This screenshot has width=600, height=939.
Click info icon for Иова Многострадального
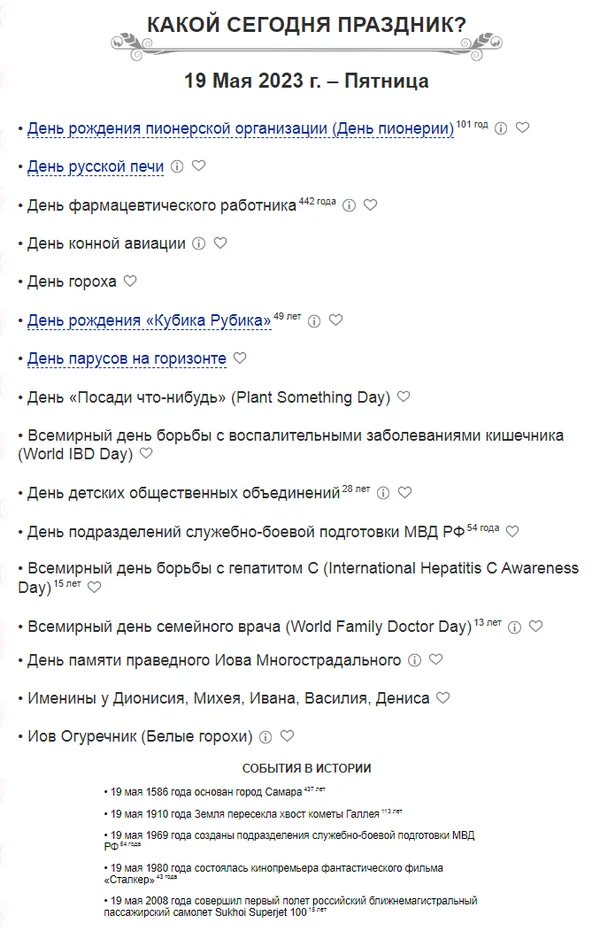click(414, 660)
